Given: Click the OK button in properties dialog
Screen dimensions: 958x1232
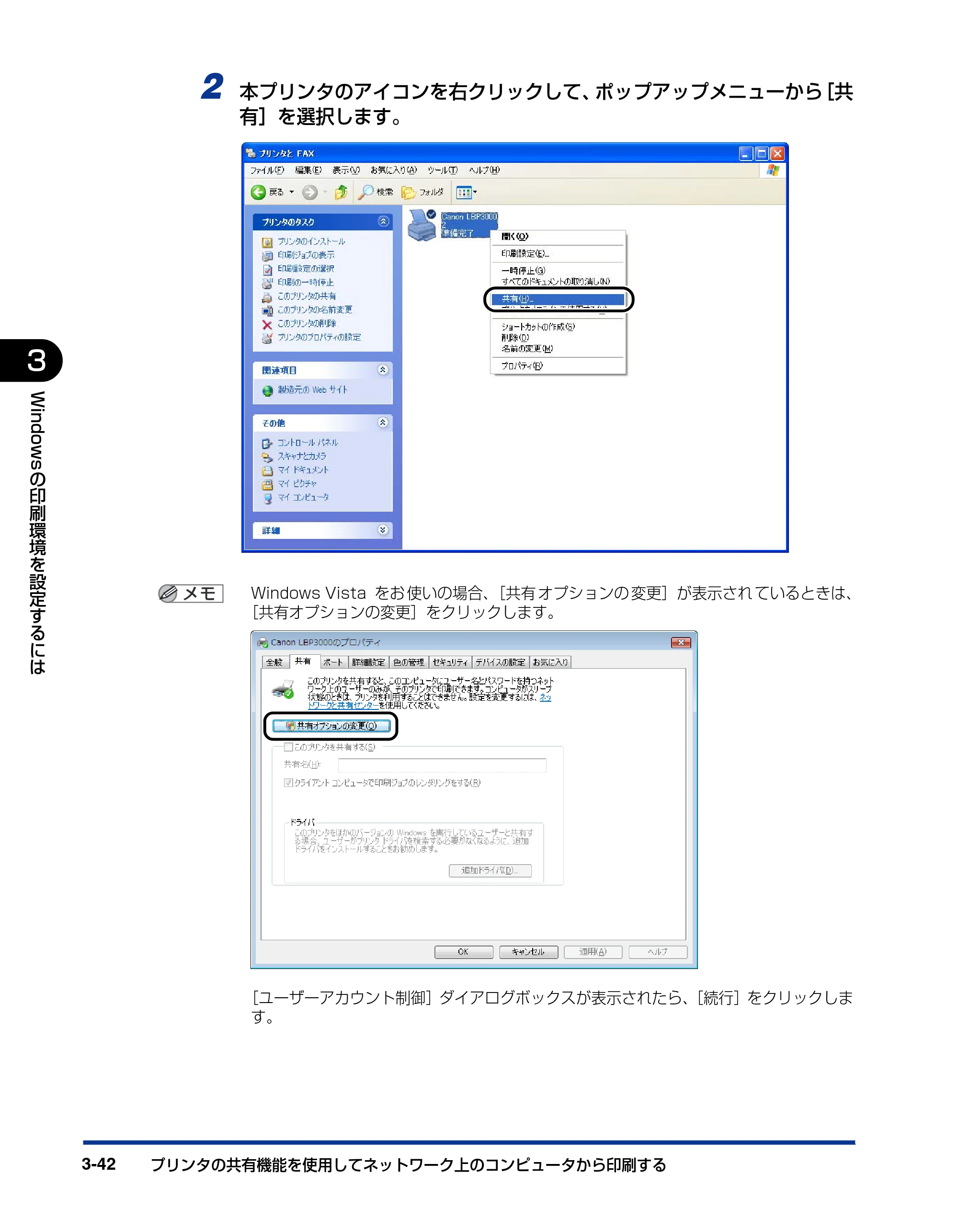Looking at the screenshot, I should 464,952.
